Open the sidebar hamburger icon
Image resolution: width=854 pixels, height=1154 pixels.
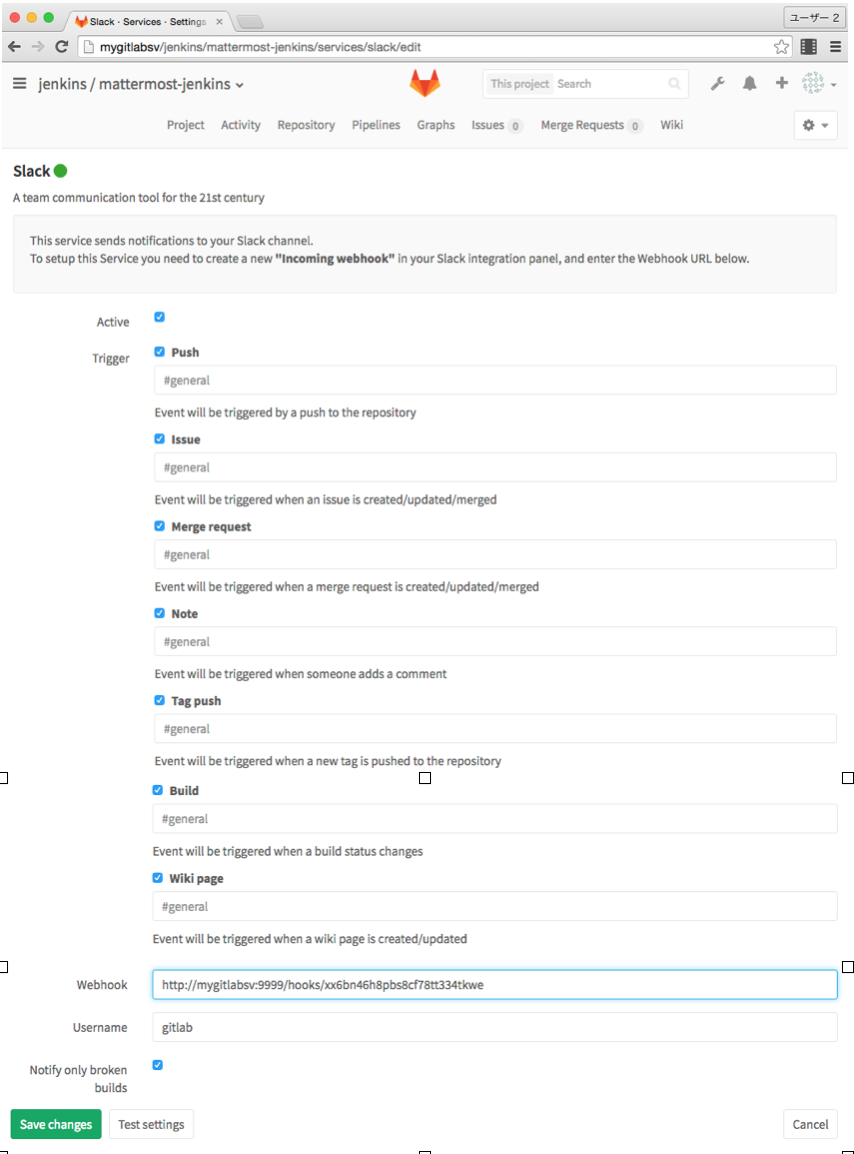pos(20,83)
